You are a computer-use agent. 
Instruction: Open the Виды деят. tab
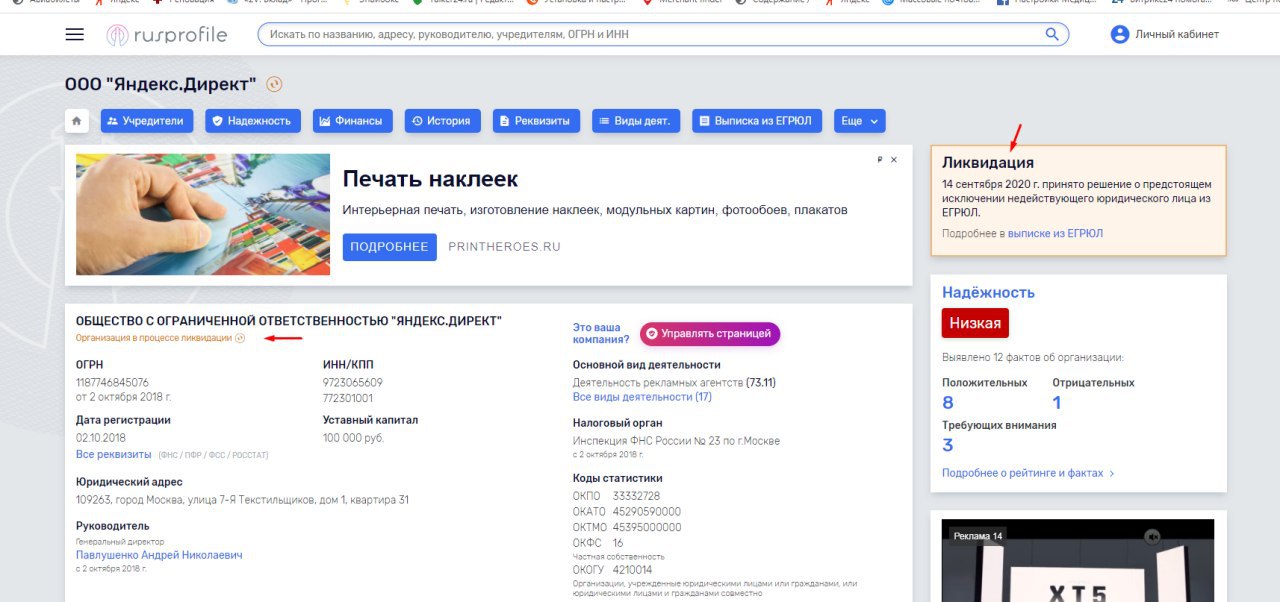635,121
